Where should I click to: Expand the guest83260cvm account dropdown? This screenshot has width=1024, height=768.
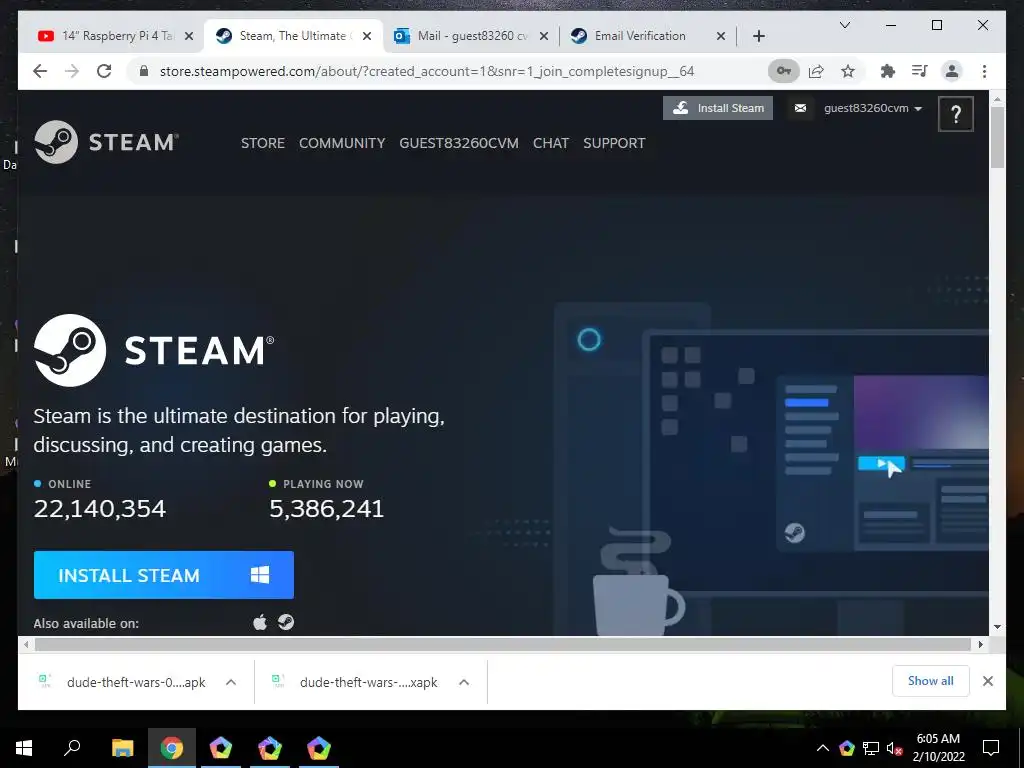[x=873, y=108]
